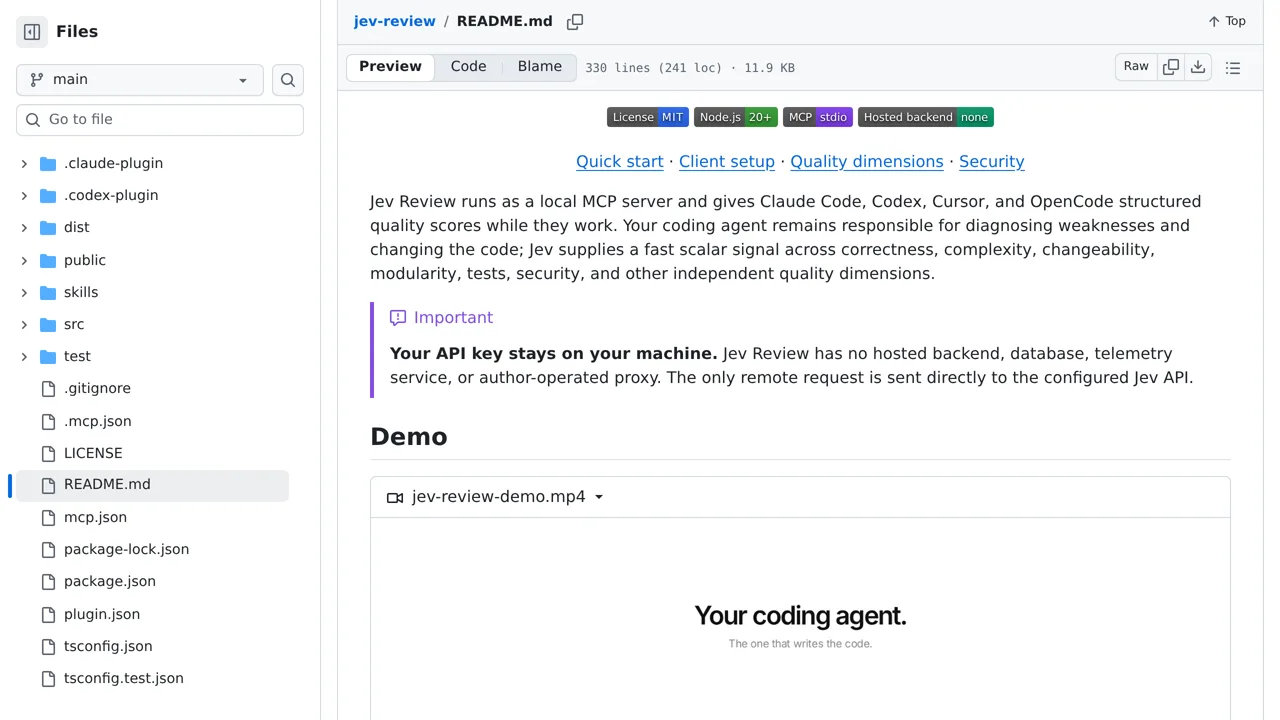Click the Raw button

1136,67
